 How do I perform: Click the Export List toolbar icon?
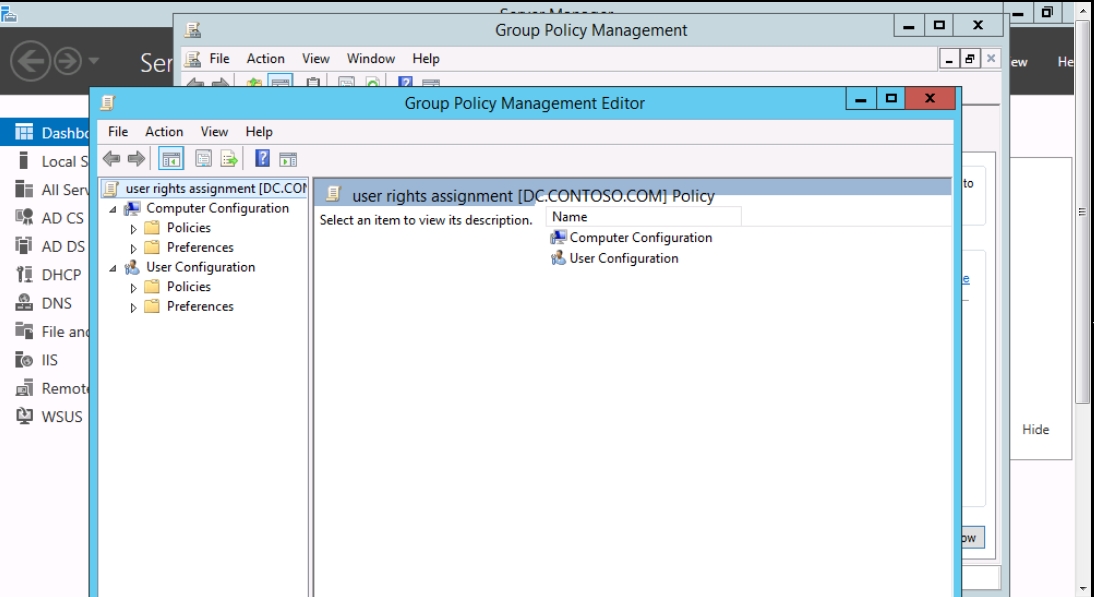(229, 159)
